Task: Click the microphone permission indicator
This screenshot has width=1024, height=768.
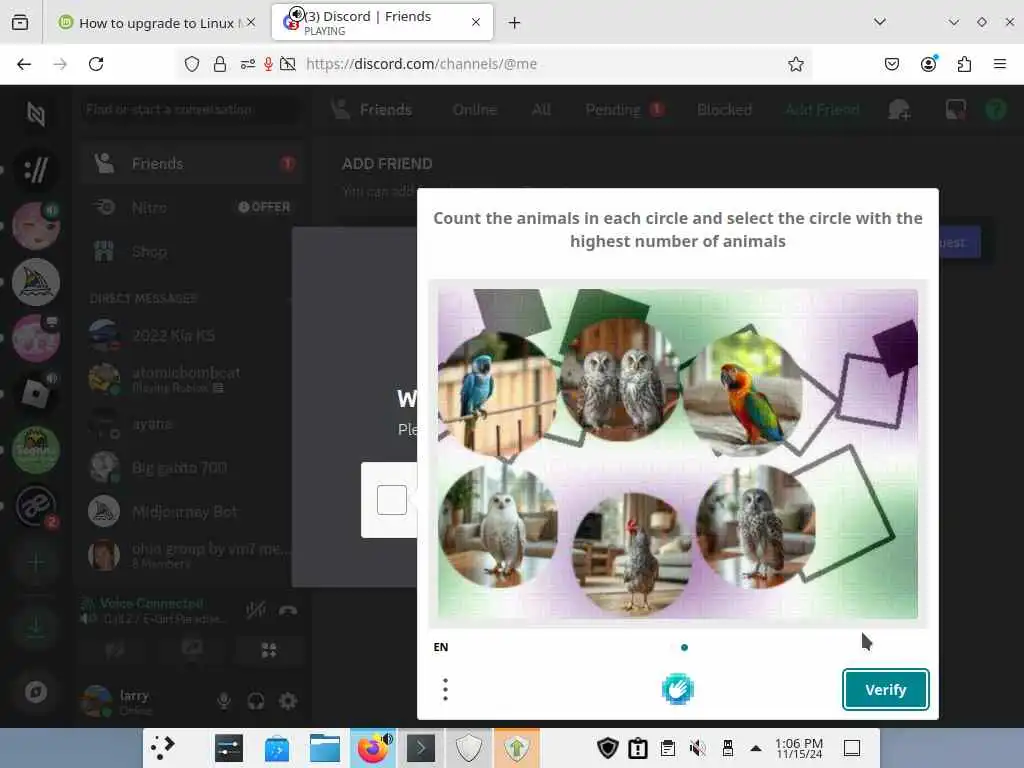Action: pos(268,64)
